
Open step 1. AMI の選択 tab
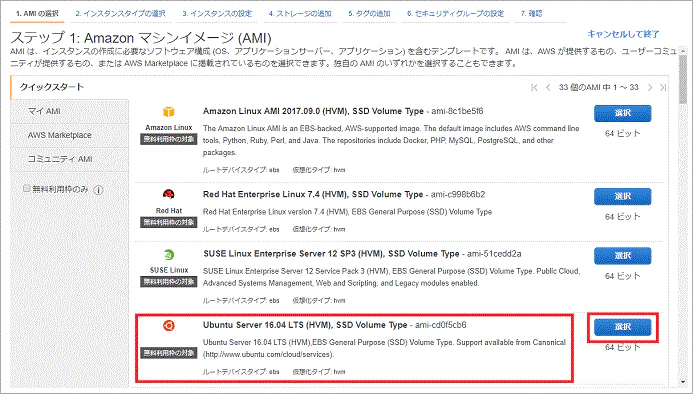pos(37,14)
